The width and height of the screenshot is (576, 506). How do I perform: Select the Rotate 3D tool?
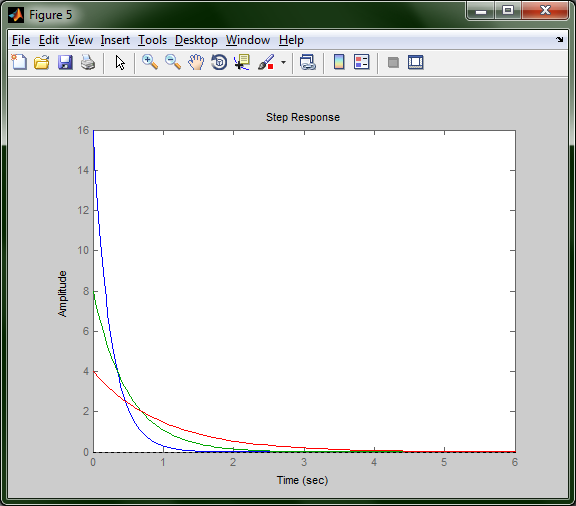[219, 62]
